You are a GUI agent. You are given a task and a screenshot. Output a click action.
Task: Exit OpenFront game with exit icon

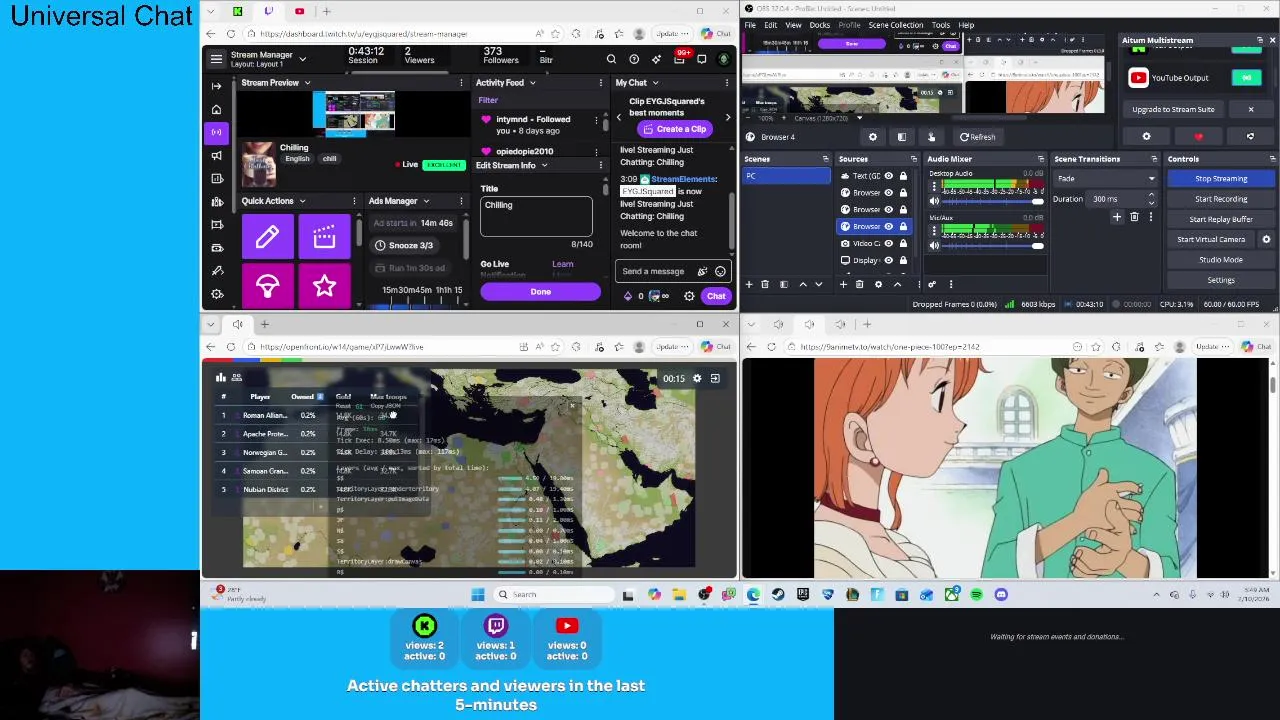coord(715,378)
